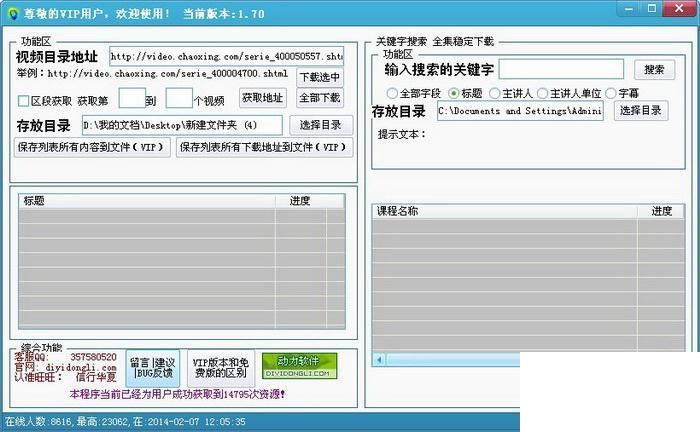This screenshot has height=432, width=700.
Task: Click the 搜索 button
Action: pyautogui.click(x=654, y=70)
